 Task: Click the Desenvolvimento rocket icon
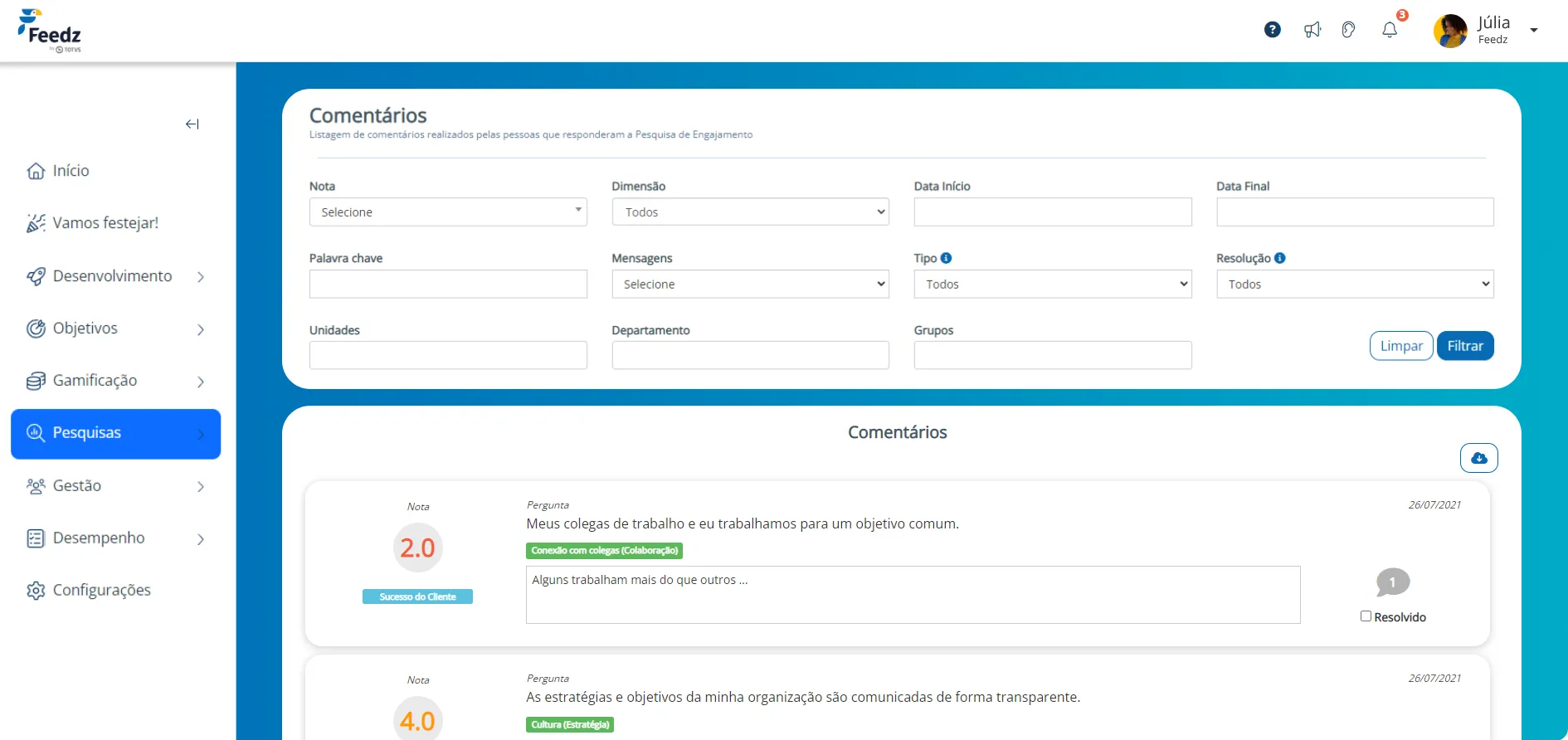click(36, 276)
